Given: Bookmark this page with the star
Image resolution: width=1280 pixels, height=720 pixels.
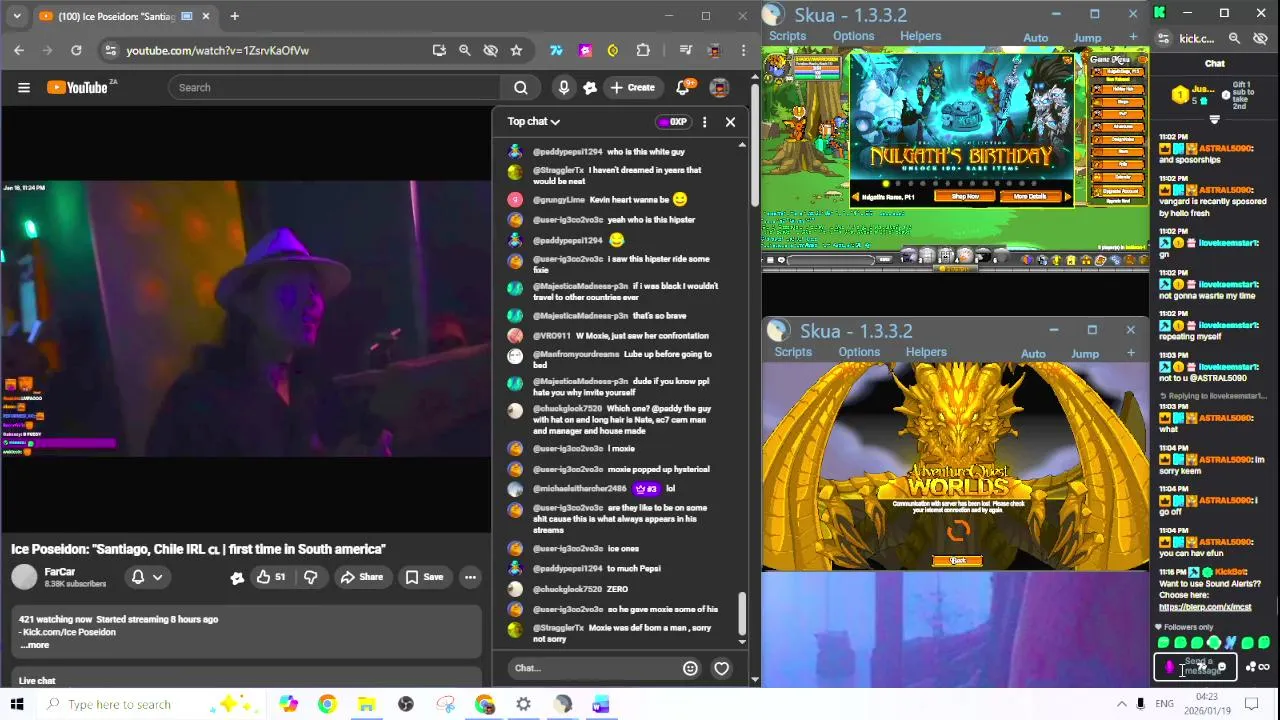Looking at the screenshot, I should pos(516,50).
